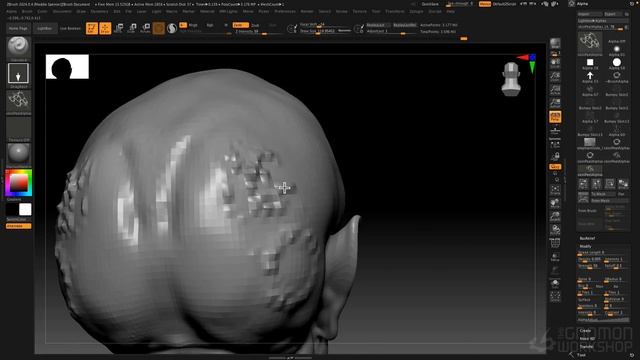
Task: Select the Rotate transform tool icon
Action: point(145,28)
